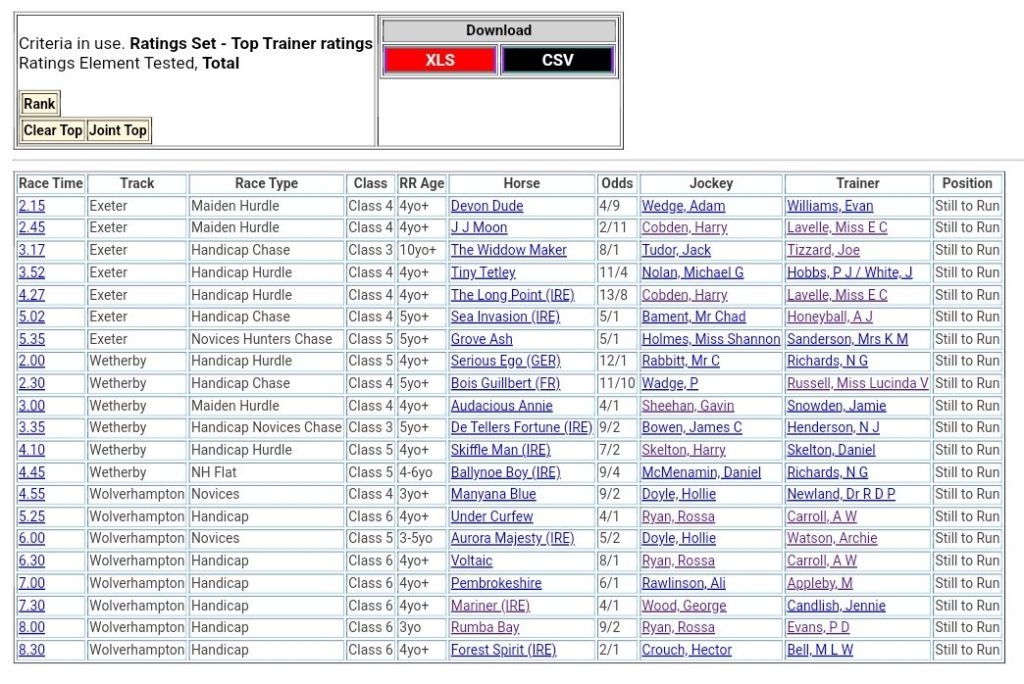View jockey Wedge, Adam profile
Image resolution: width=1024 pixels, height=684 pixels.
tap(683, 206)
